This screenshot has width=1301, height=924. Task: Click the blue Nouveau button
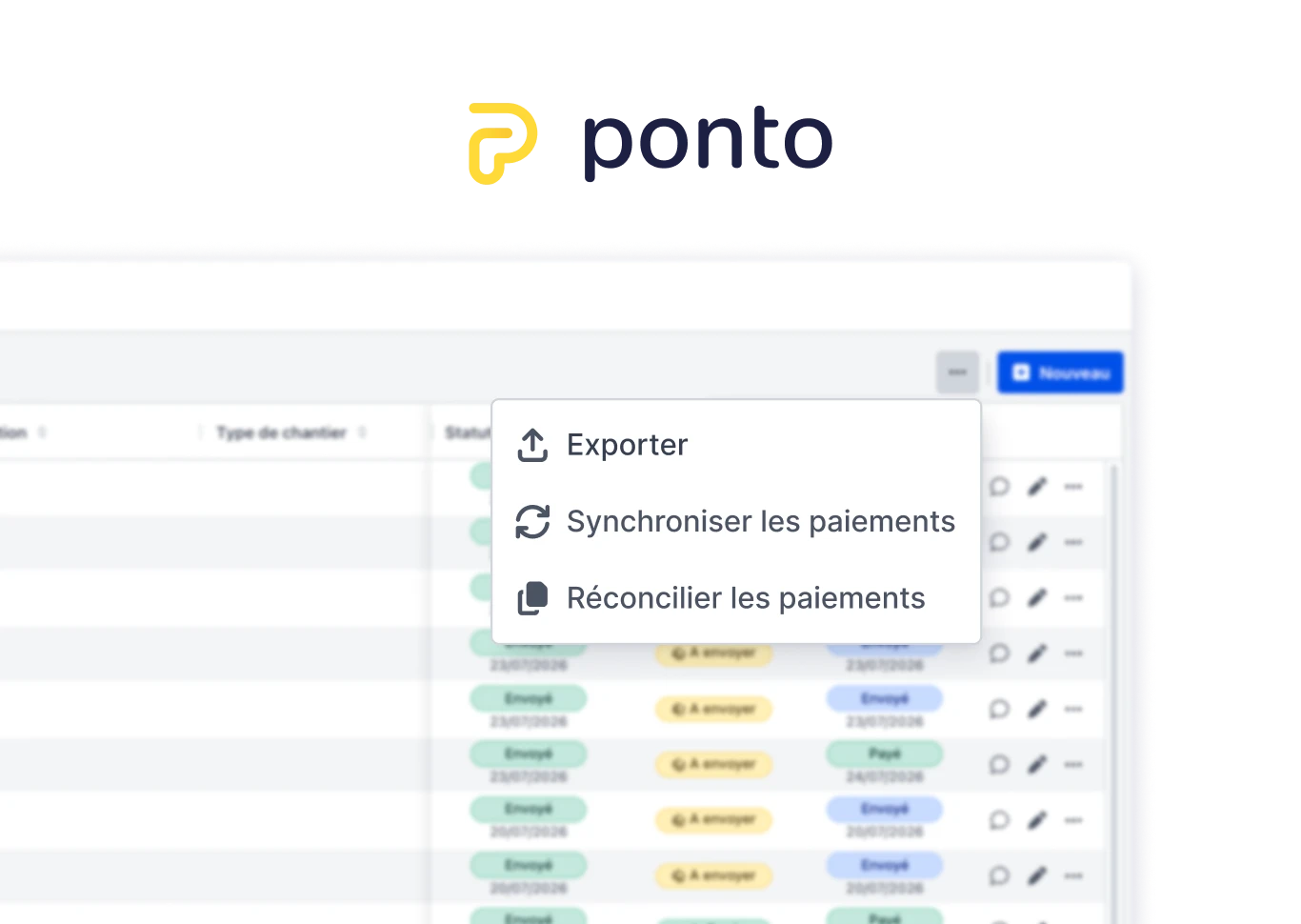click(x=1060, y=372)
